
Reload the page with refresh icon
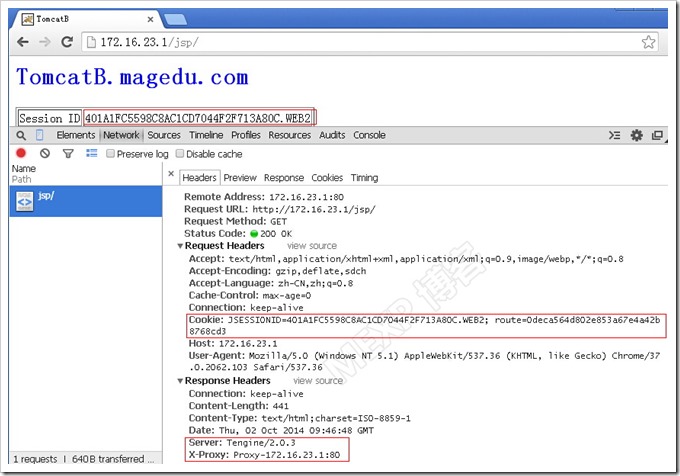click(67, 42)
